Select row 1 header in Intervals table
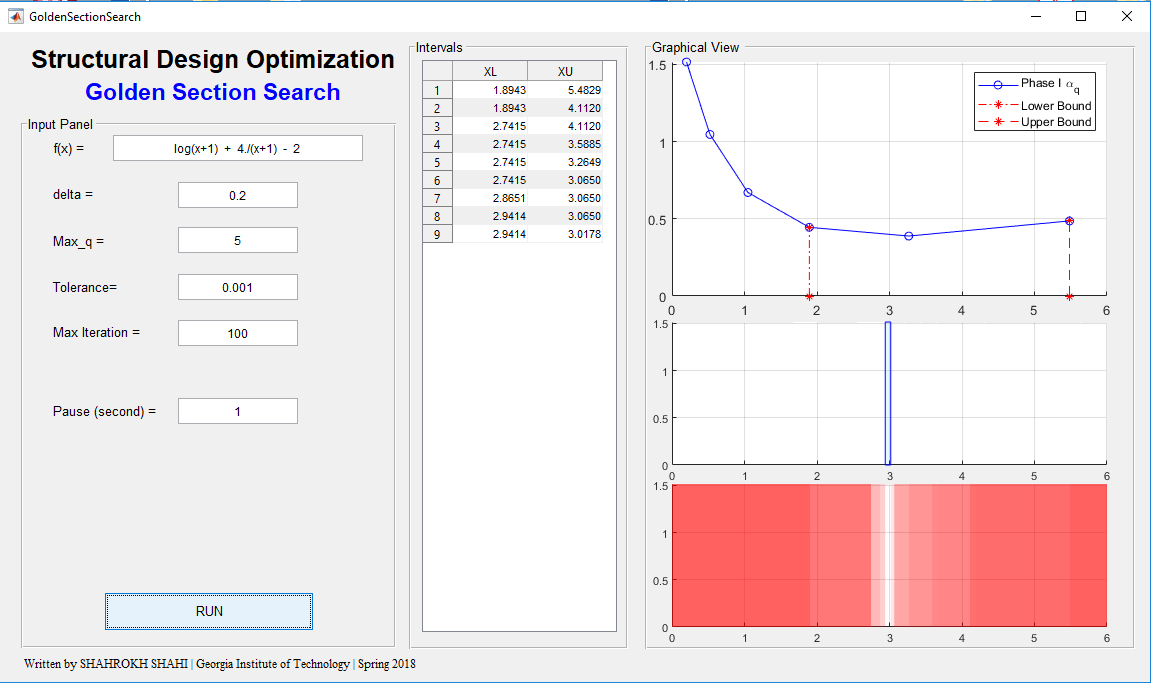Viewport: 1151px width, 683px height. click(437, 90)
